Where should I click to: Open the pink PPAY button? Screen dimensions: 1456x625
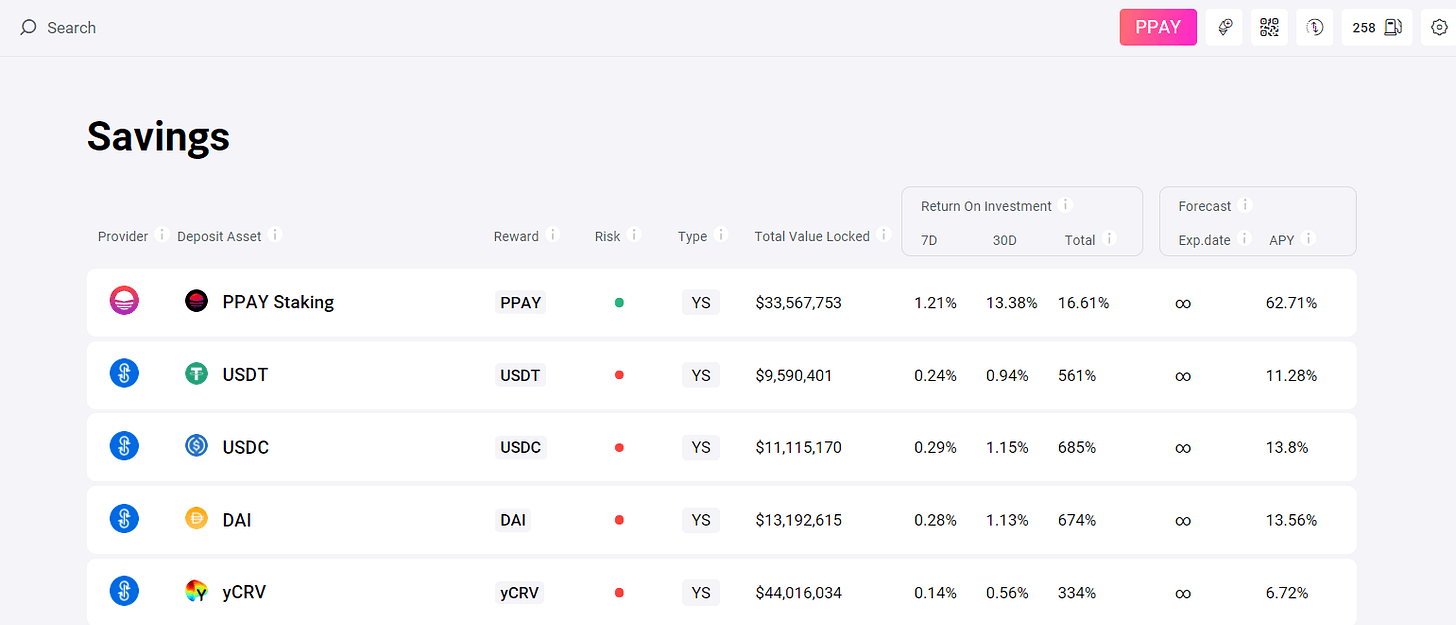coord(1158,27)
